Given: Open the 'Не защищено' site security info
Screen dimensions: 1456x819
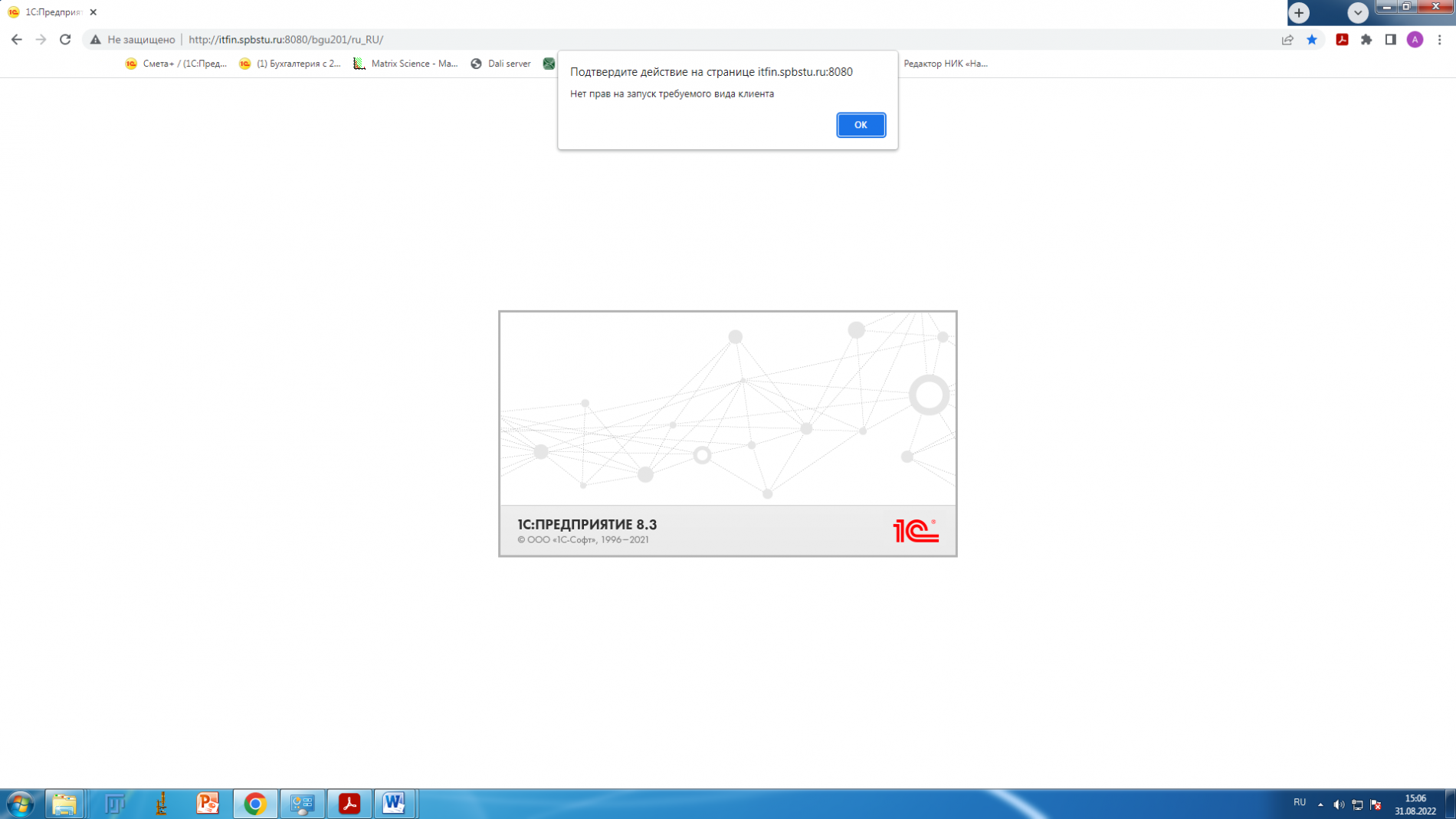Looking at the screenshot, I should (133, 40).
